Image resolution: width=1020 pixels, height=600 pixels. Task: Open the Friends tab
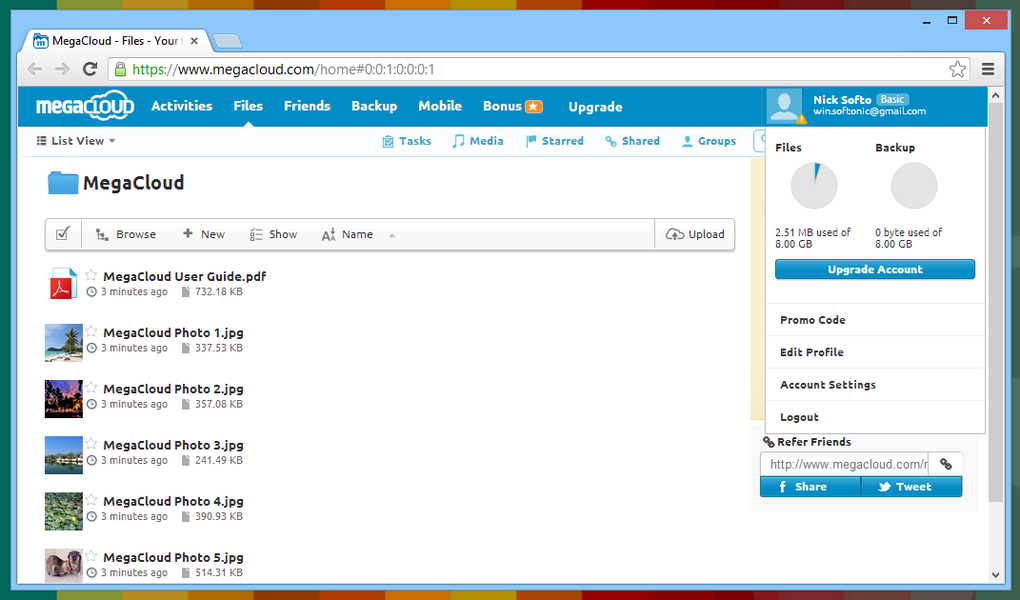point(307,106)
